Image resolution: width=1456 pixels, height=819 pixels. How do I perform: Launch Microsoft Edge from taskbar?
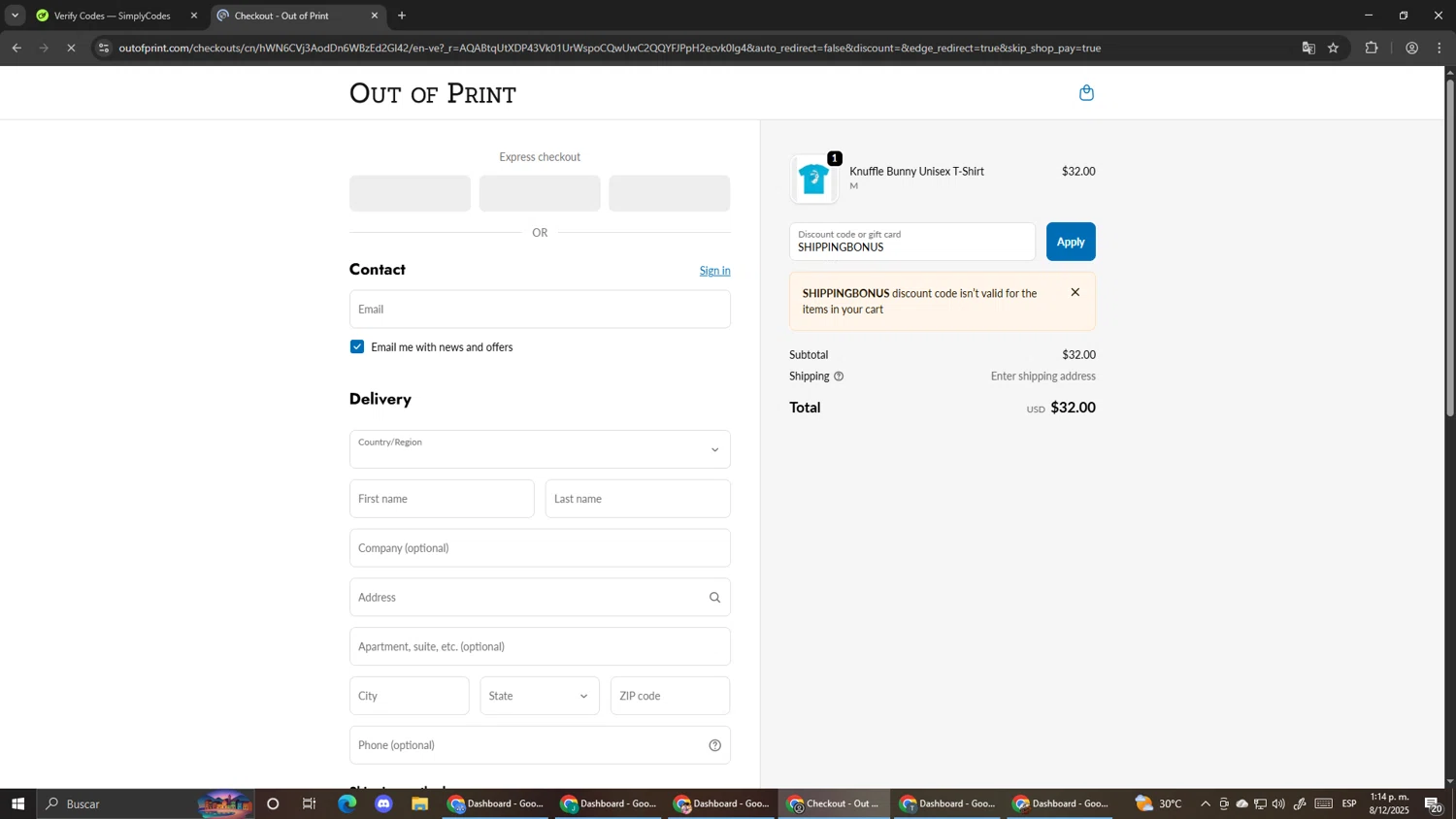point(347,803)
